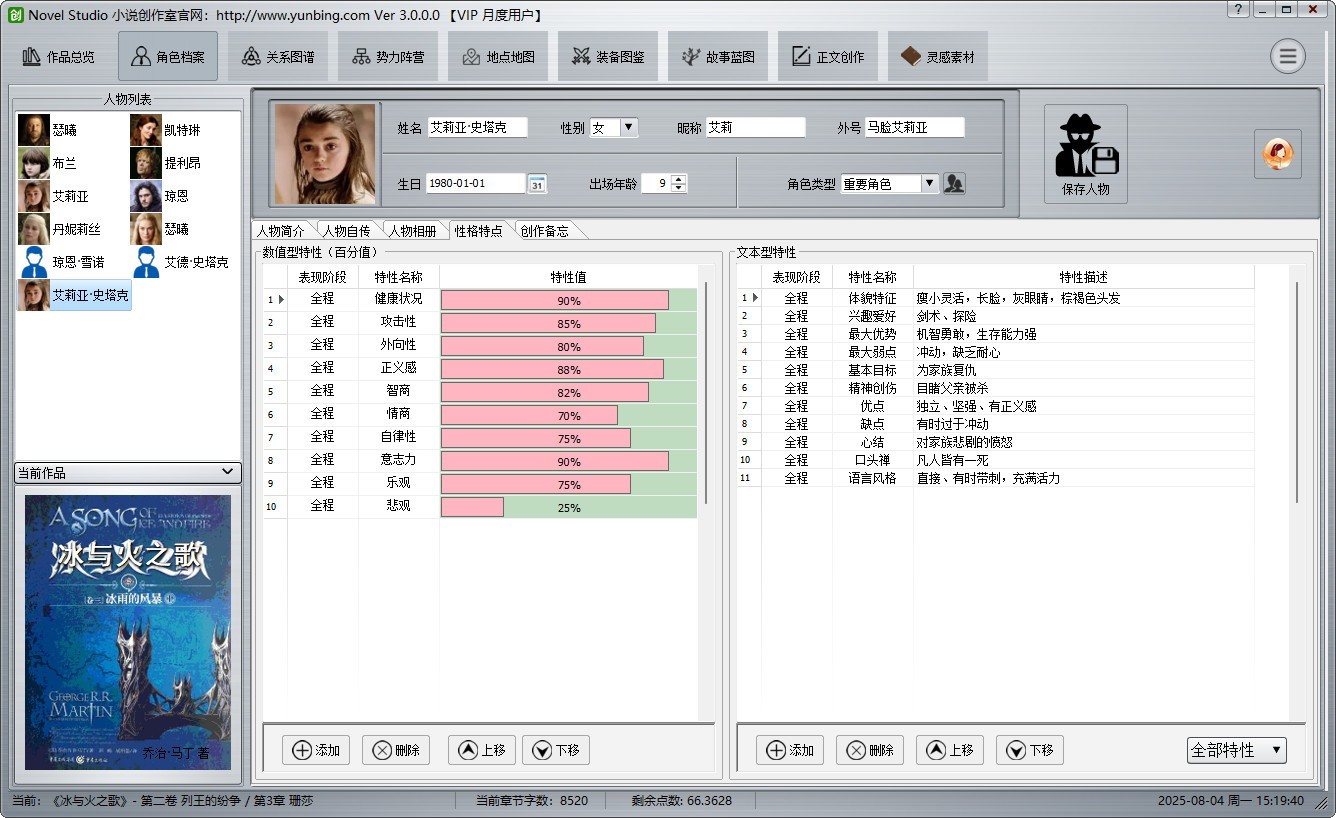The image size is (1336, 818).
Task: Click the 保存人物 save character icon
Action: [1085, 154]
